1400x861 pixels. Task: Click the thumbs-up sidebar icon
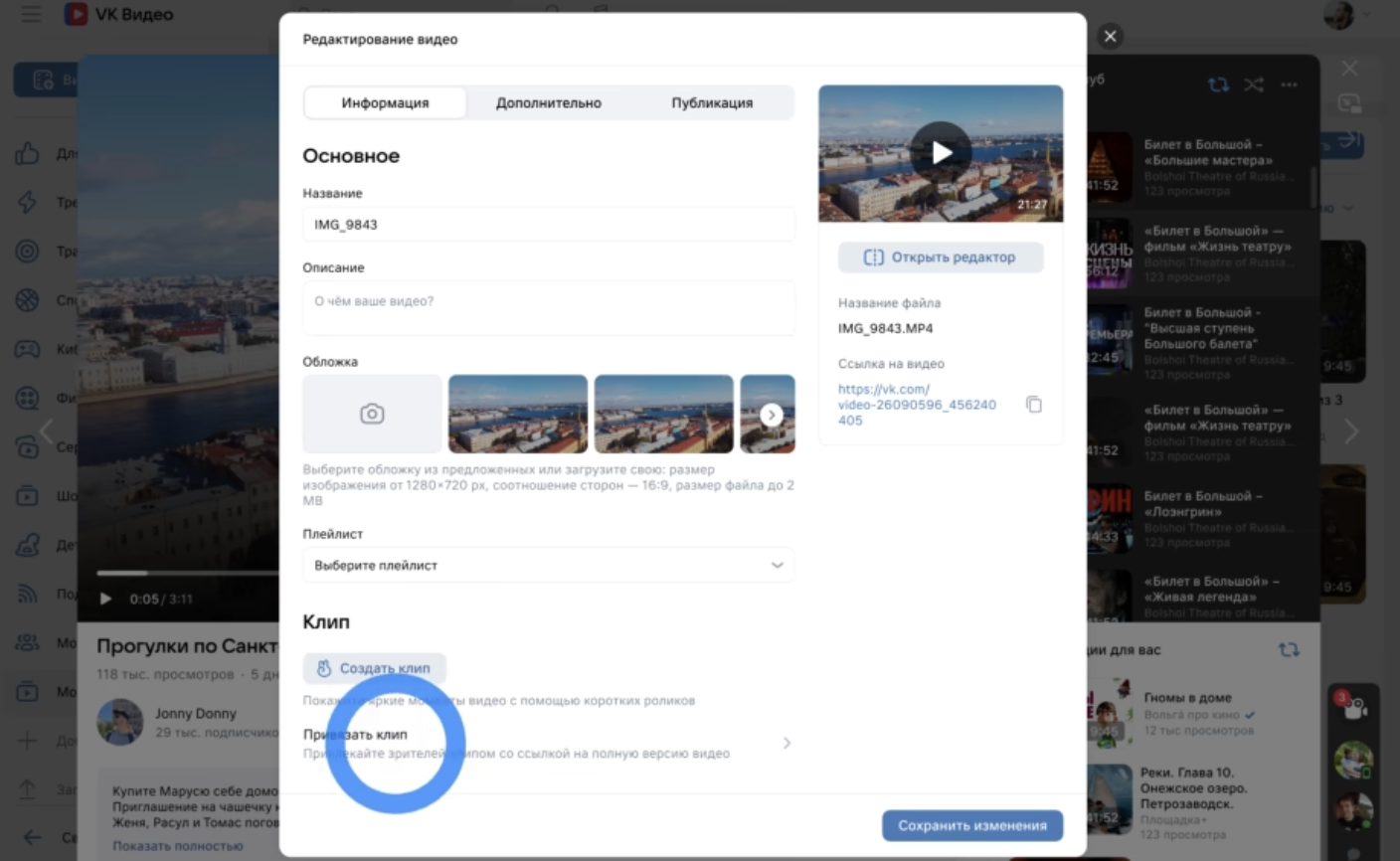click(28, 153)
